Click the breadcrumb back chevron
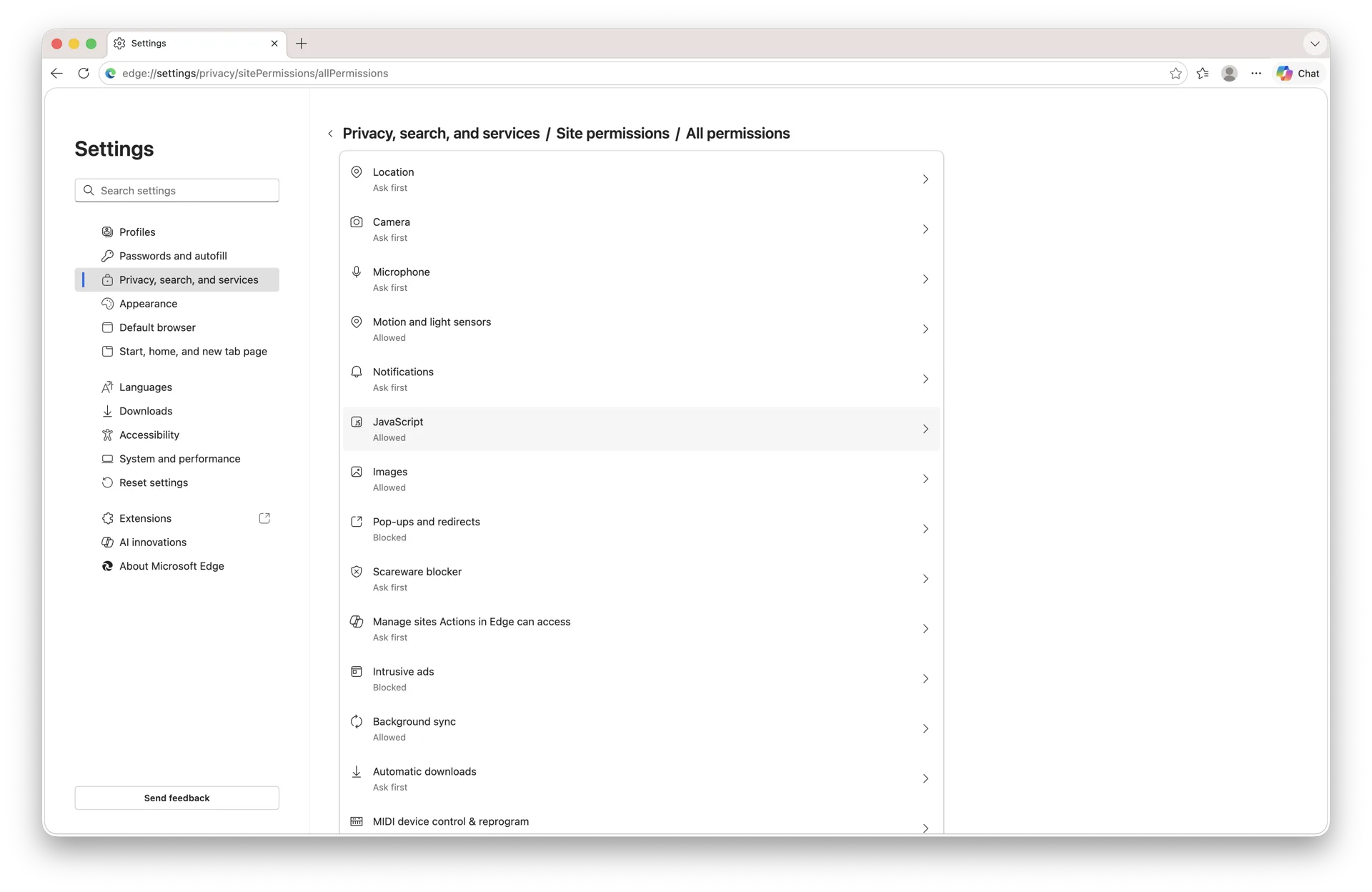The height and width of the screenshot is (892, 1372). point(330,134)
